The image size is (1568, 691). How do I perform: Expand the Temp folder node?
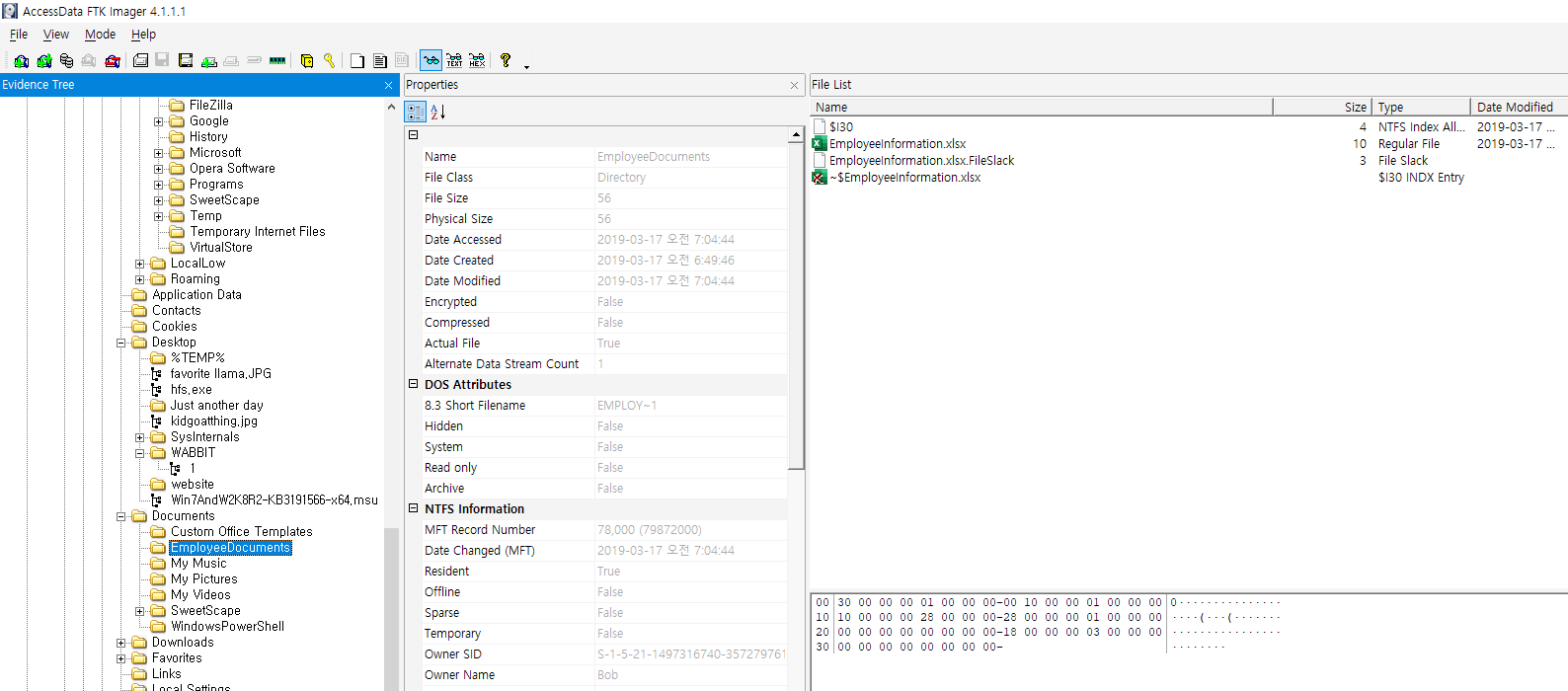(x=158, y=216)
